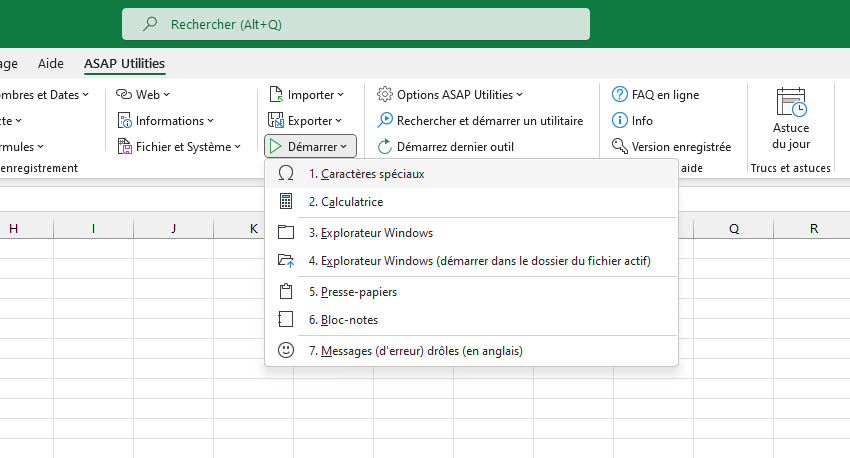This screenshot has width=850, height=458.
Task: Click the Rechercher et démarrer icon
Action: click(385, 120)
